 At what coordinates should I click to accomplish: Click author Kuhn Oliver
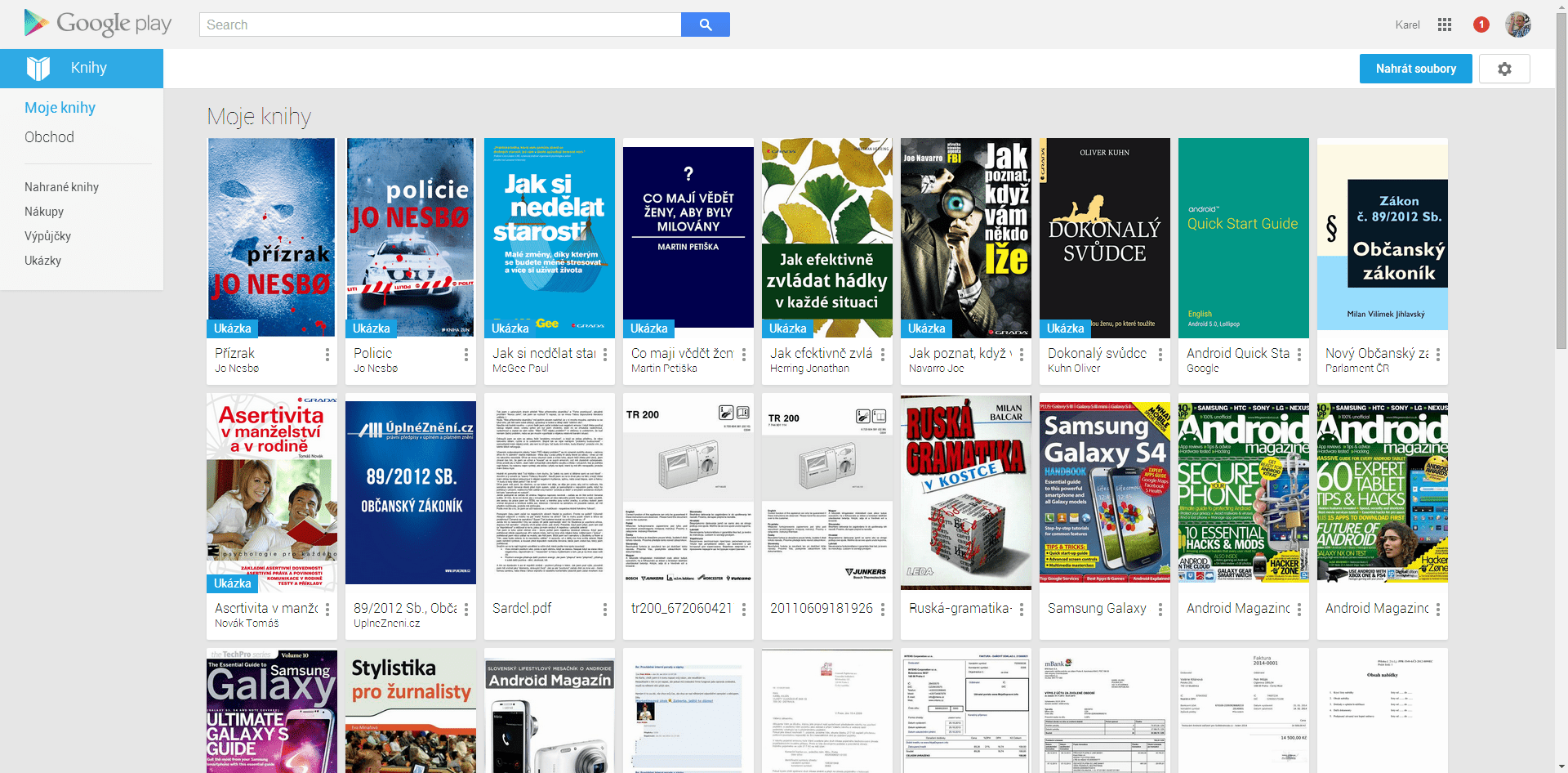pos(1074,369)
